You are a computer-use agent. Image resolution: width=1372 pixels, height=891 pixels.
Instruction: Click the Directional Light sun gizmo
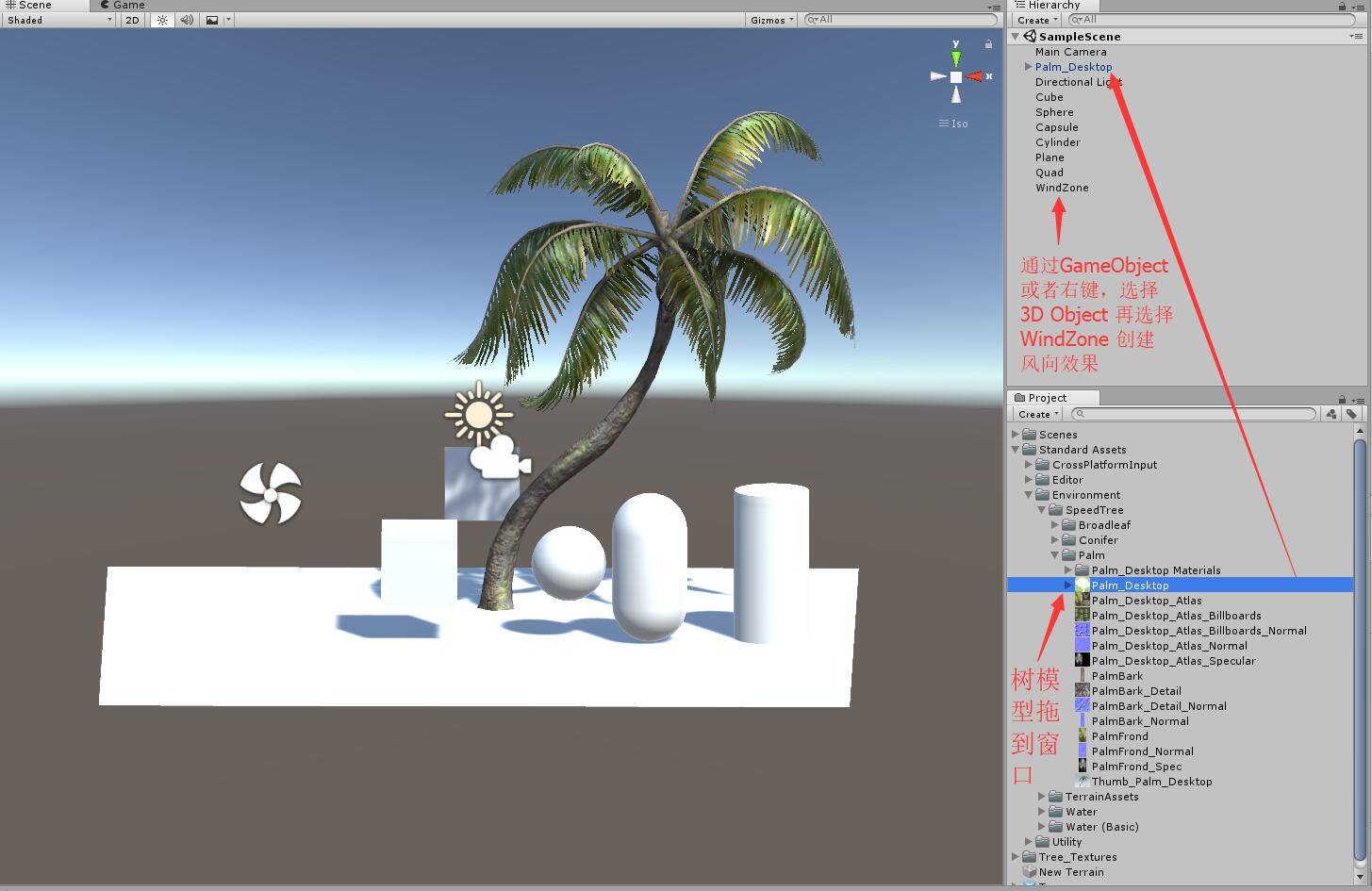[479, 414]
